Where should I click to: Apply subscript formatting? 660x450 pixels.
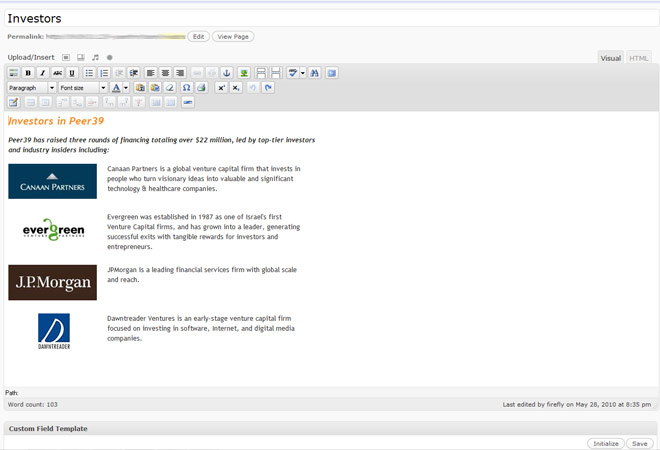[236, 88]
